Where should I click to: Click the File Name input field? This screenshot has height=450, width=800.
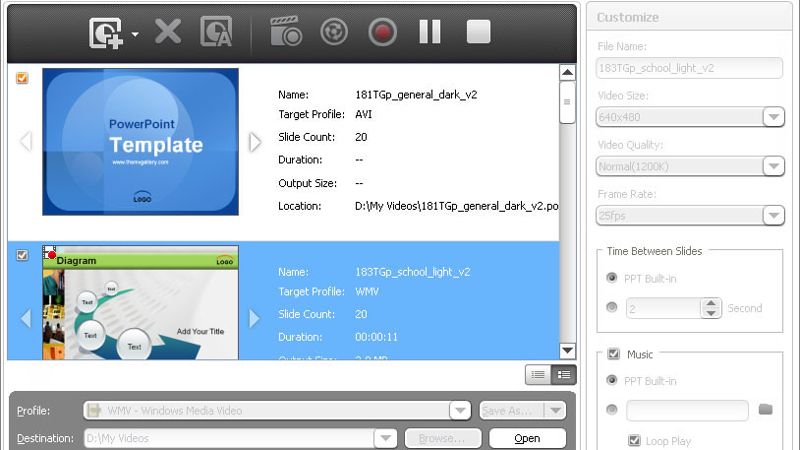pos(689,68)
